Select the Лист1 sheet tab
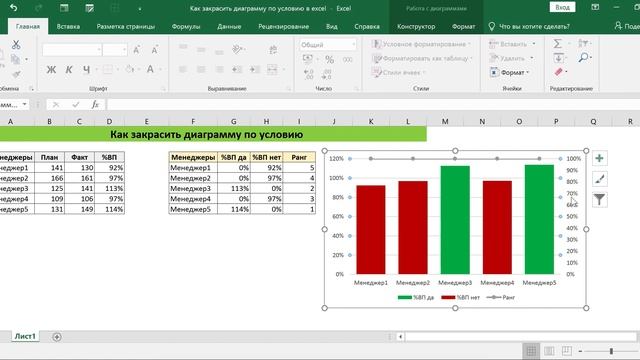640x360 pixels. (x=25, y=336)
